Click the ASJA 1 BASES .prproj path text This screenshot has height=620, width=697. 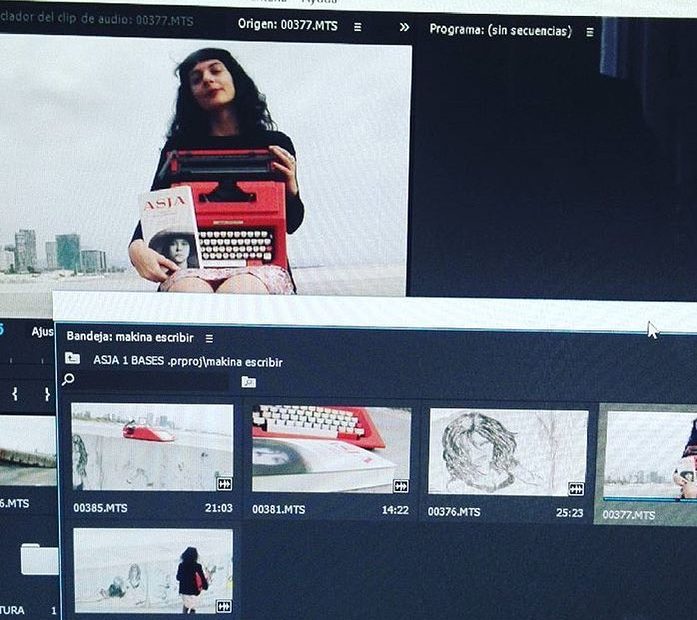click(188, 361)
